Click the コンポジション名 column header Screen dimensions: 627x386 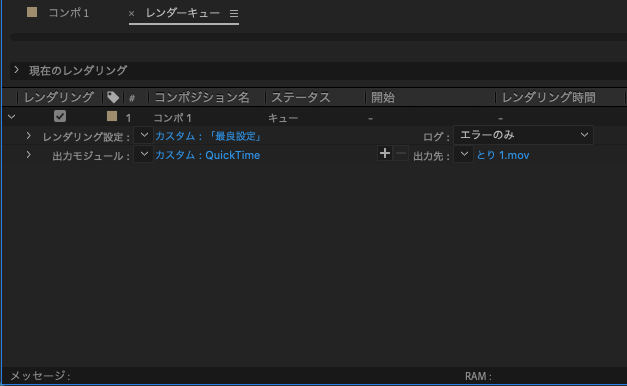202,97
